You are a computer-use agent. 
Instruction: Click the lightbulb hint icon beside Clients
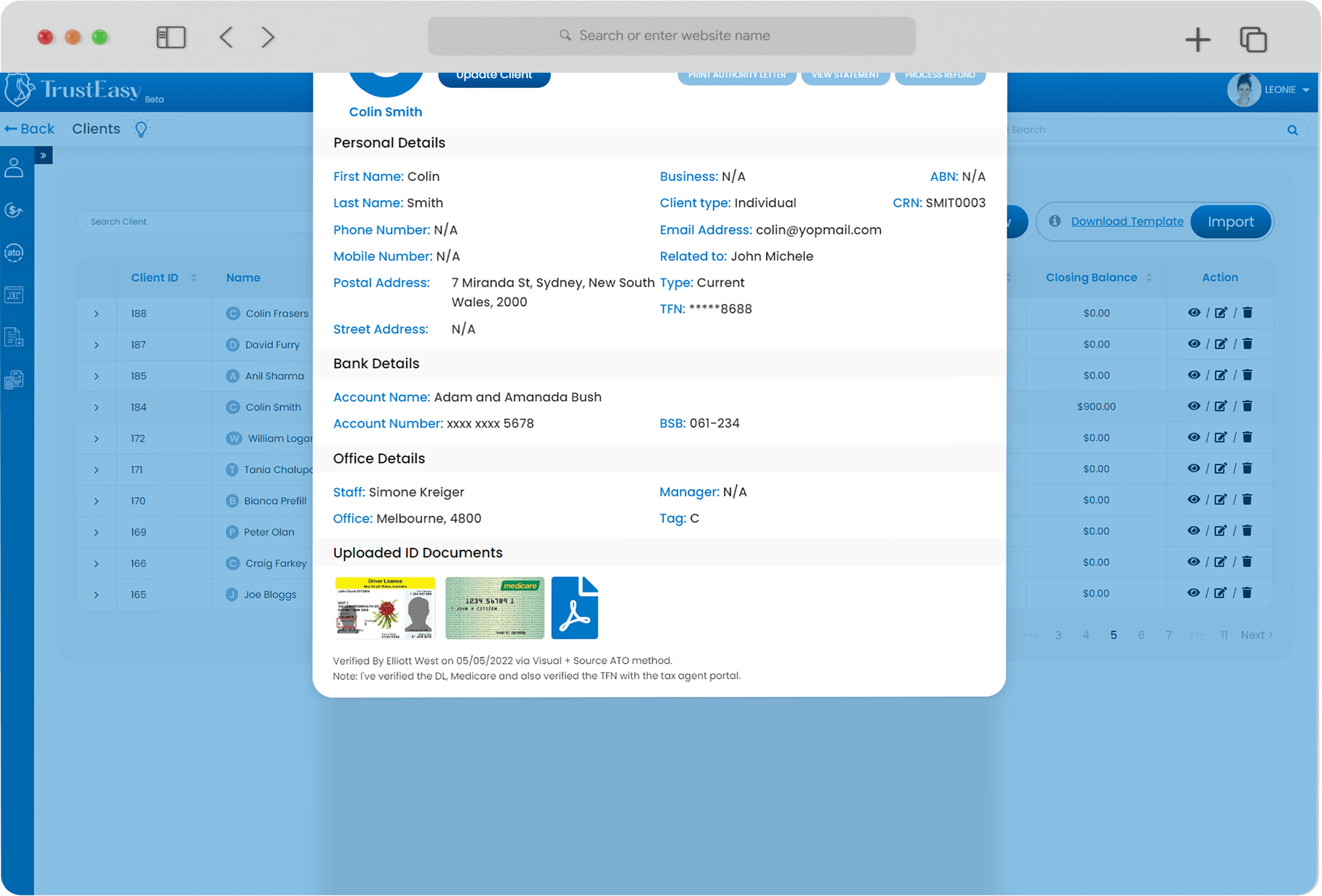point(141,129)
